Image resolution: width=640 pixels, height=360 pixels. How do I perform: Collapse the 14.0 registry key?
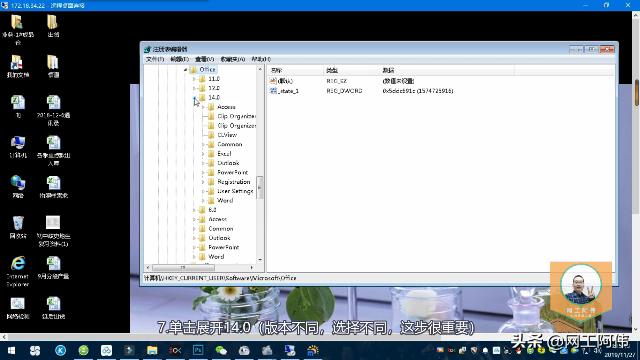tap(194, 98)
